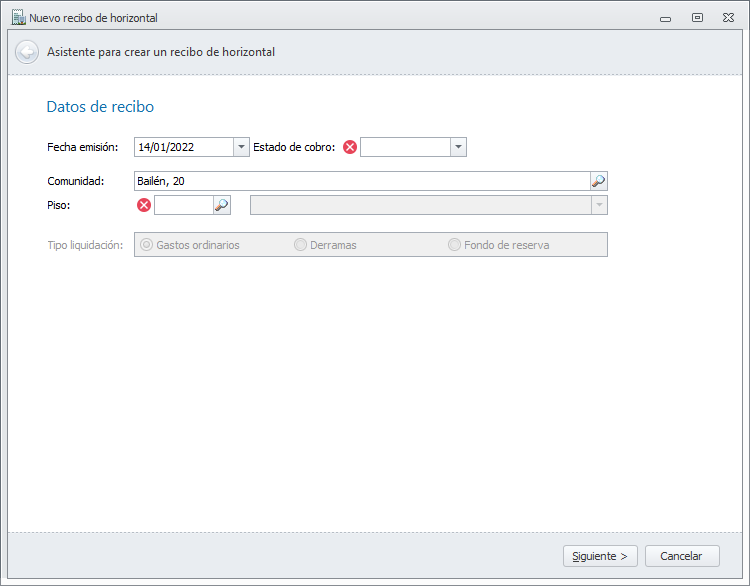Focus the Comunidad field showing Bailén, 20
The image size is (750, 586).
tap(363, 181)
